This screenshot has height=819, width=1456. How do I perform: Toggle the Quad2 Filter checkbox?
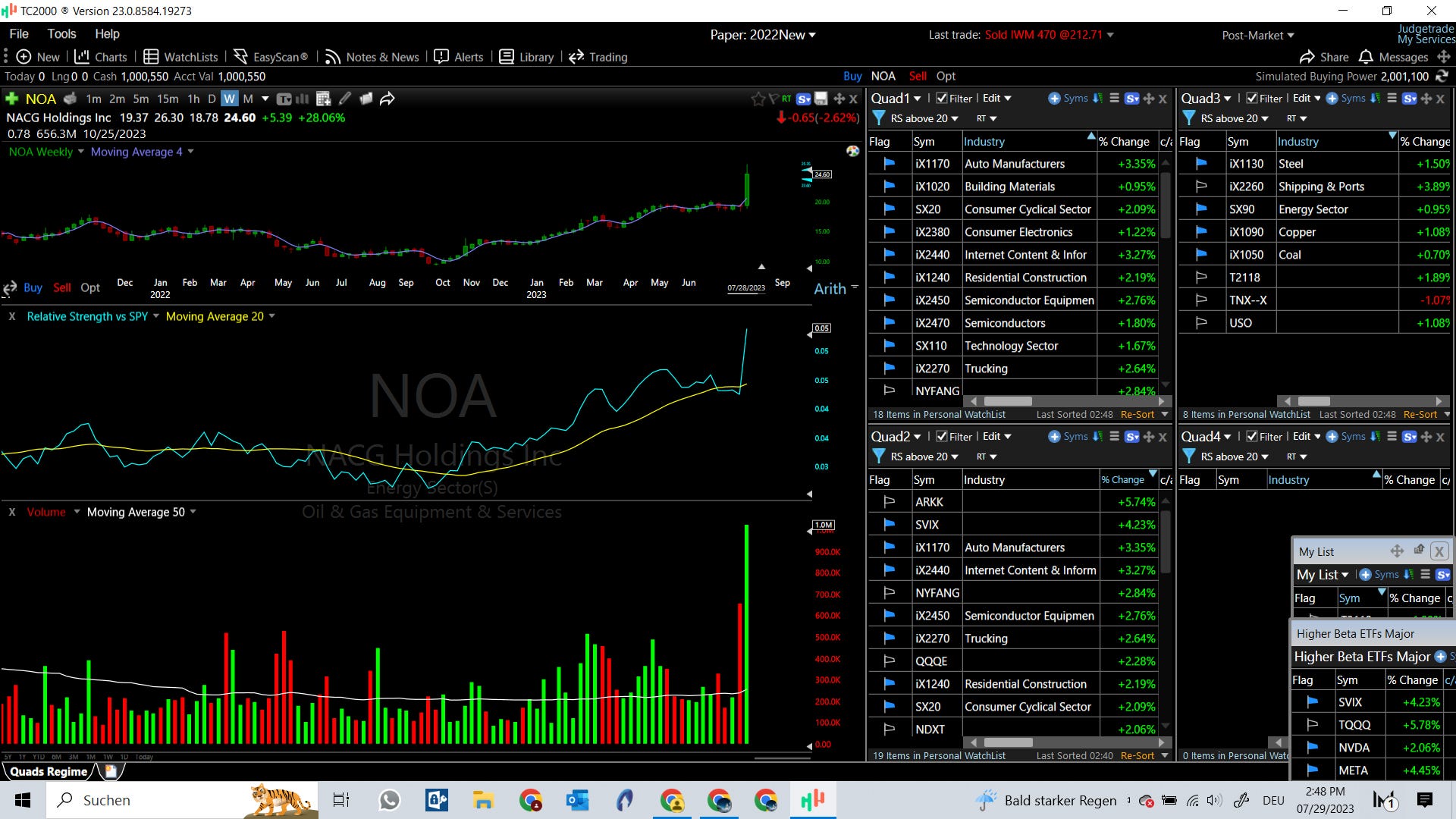941,436
